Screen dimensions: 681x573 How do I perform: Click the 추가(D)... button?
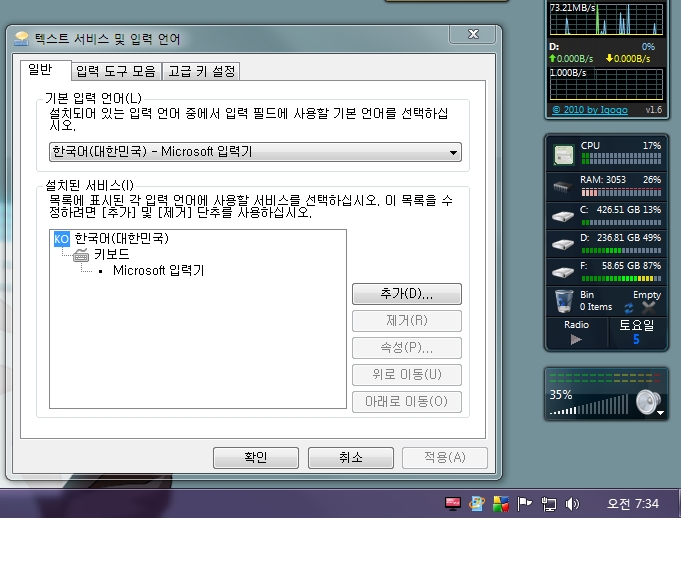click(407, 294)
